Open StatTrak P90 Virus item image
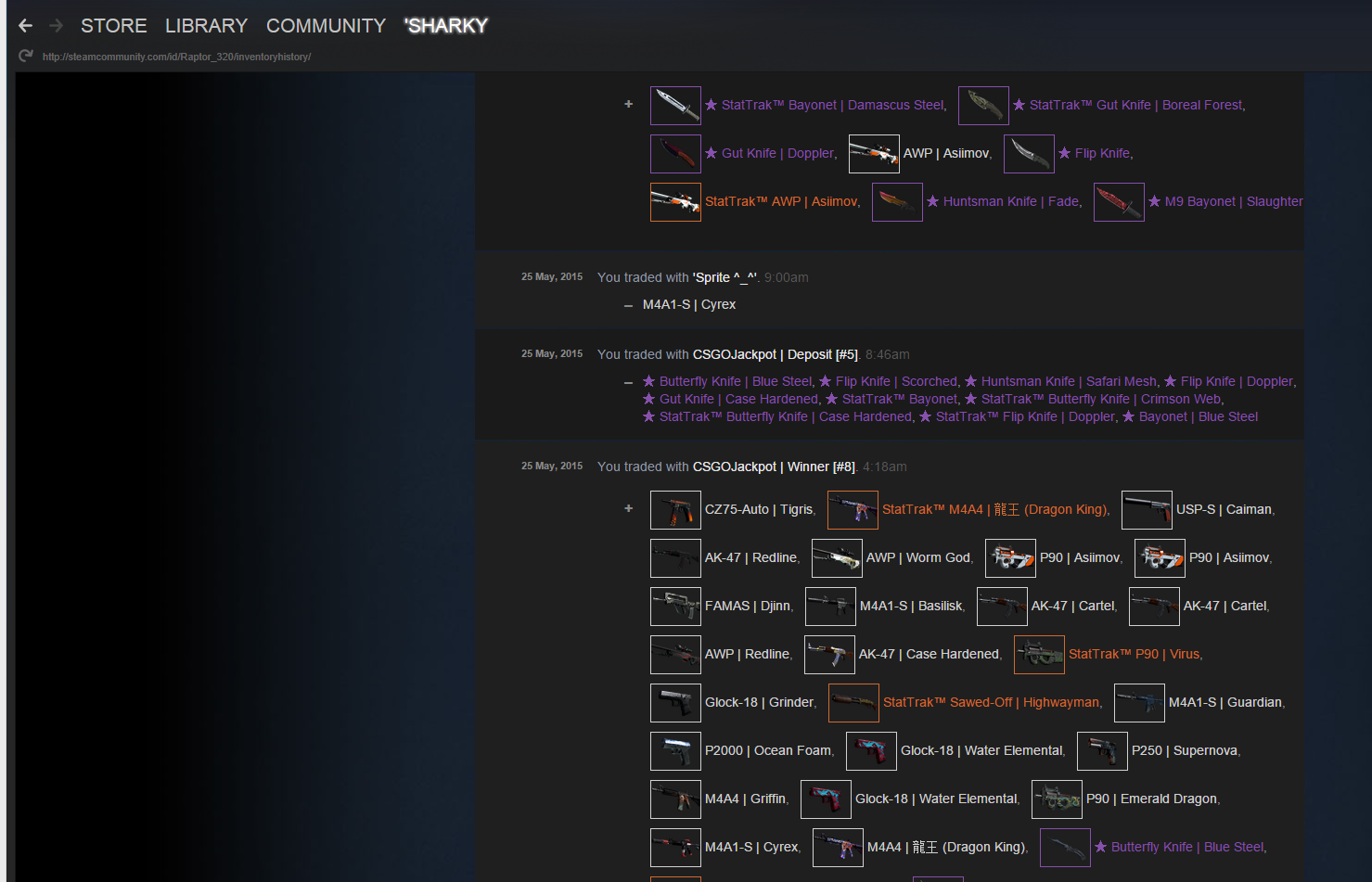Screen dimensions: 1372x882 point(1039,655)
